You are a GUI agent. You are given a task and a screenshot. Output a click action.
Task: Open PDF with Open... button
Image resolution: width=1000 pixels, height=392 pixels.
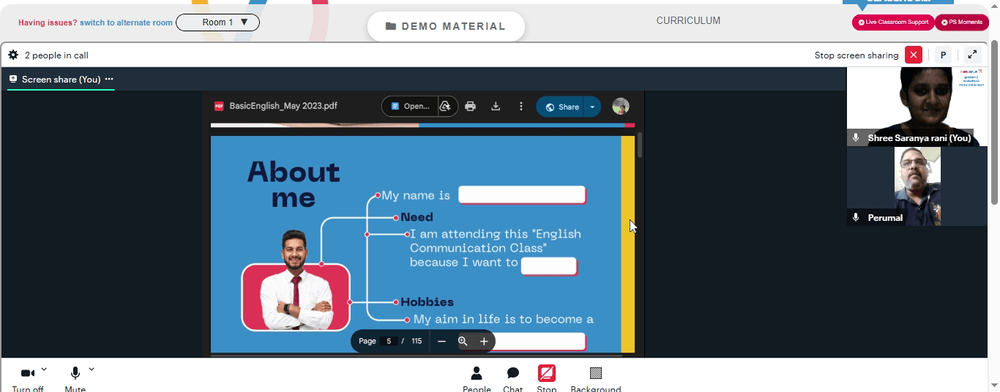(x=409, y=106)
